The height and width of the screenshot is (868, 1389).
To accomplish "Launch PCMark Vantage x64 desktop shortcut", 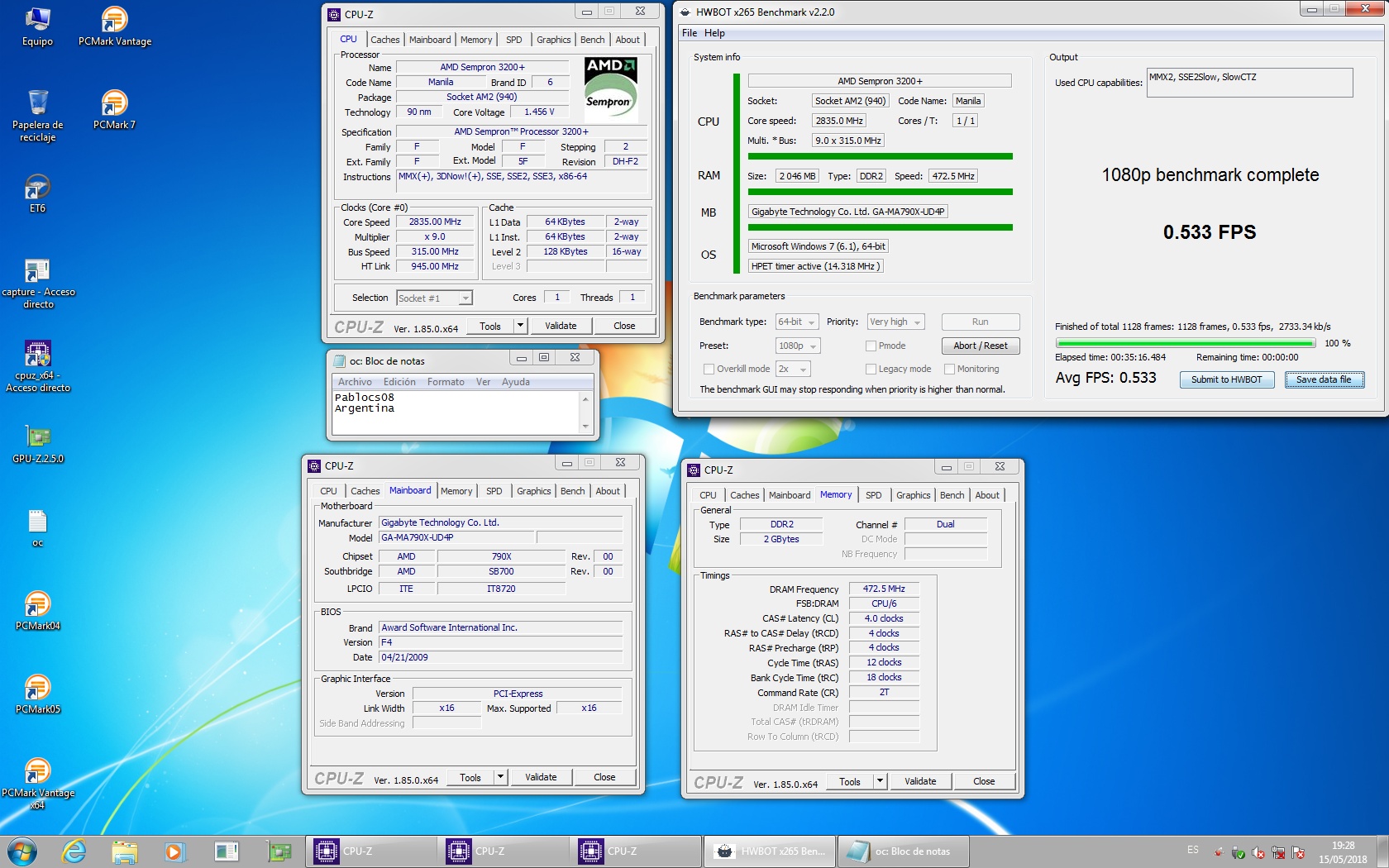I will pyautogui.click(x=38, y=784).
